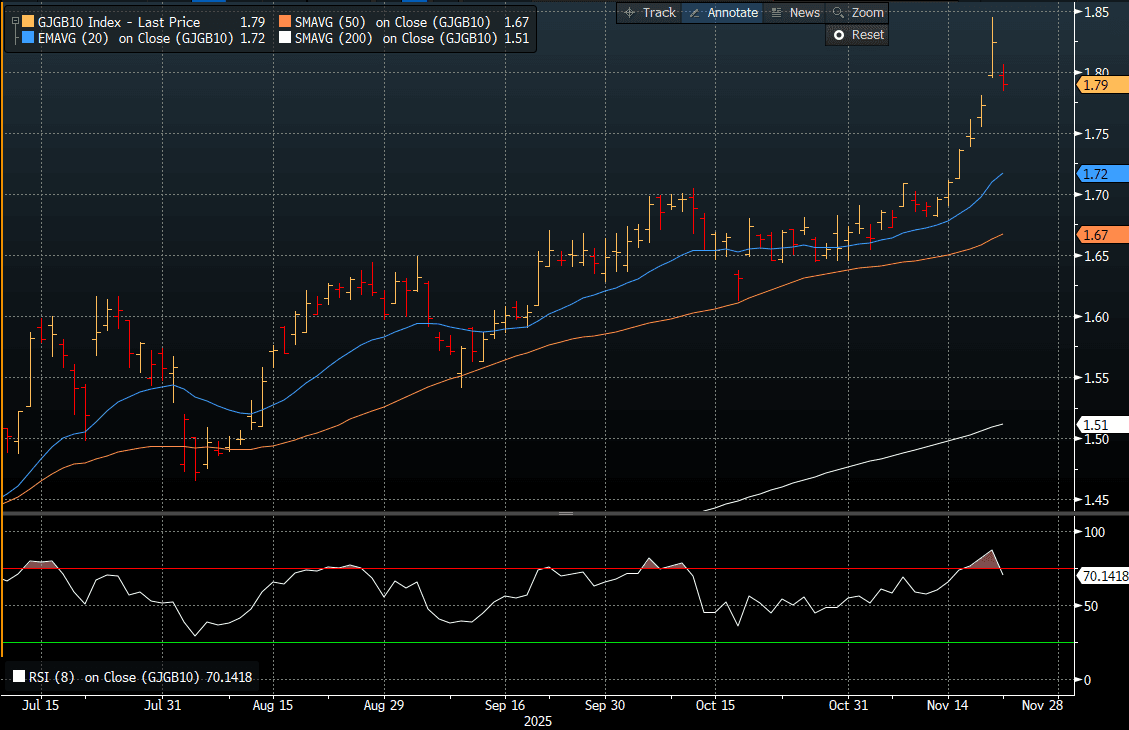Click the Track crosshair icon
The width and height of the screenshot is (1129, 730).
(x=630, y=13)
